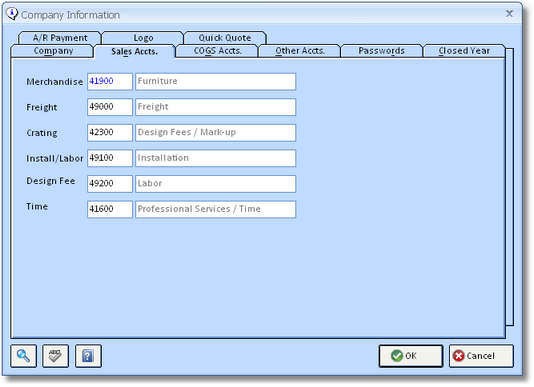Show the Closed Year tab
This screenshot has height=387, width=534.
point(464,51)
